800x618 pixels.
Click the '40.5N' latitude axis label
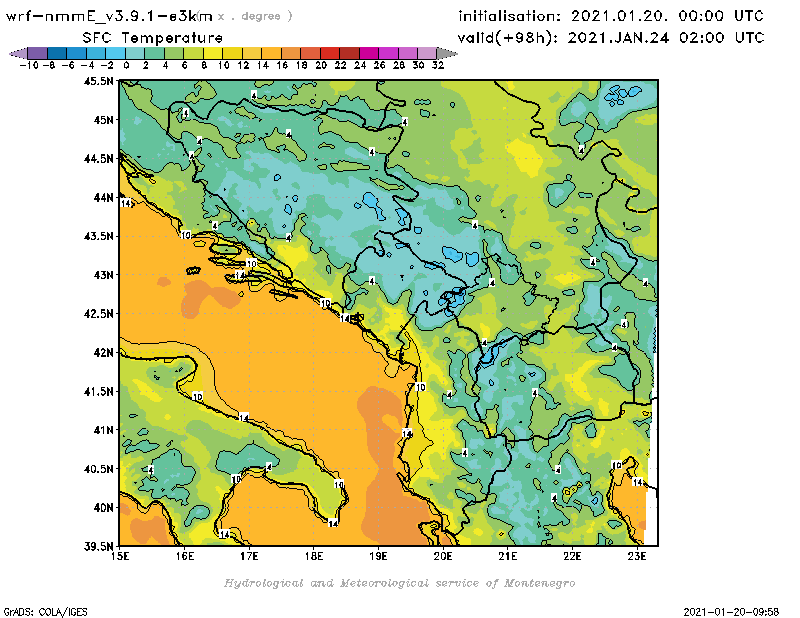(98, 468)
